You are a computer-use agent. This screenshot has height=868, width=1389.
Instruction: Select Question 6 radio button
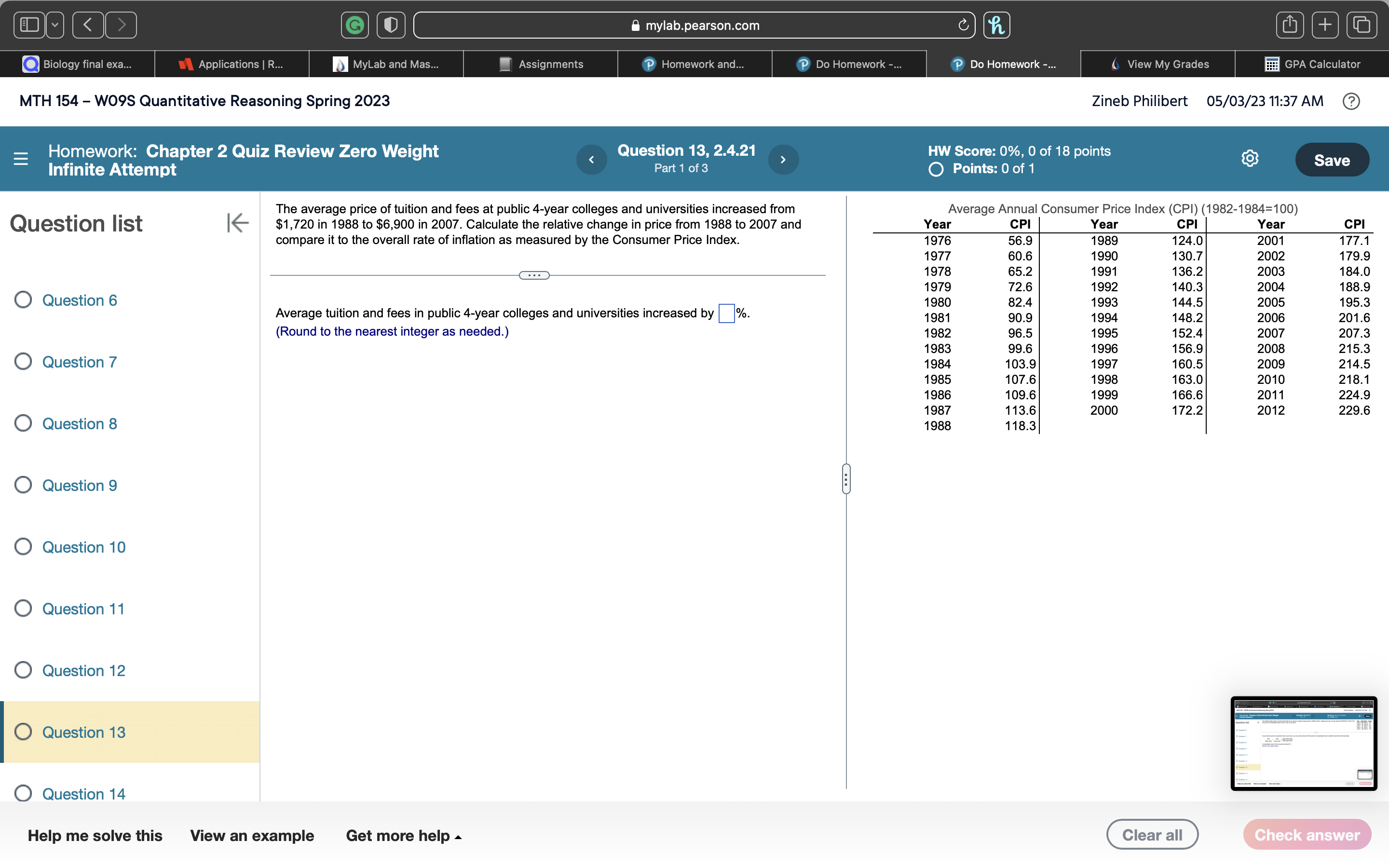pos(24,300)
